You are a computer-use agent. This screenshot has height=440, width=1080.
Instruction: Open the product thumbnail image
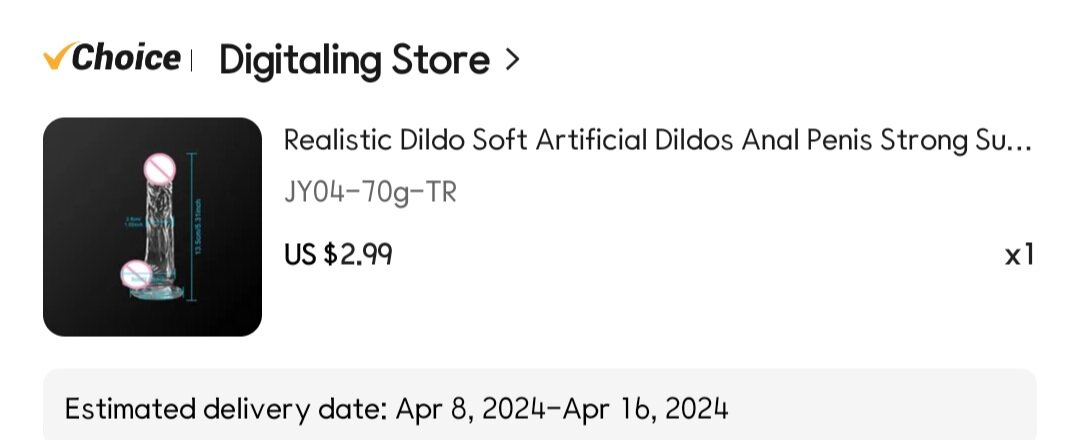(152, 227)
